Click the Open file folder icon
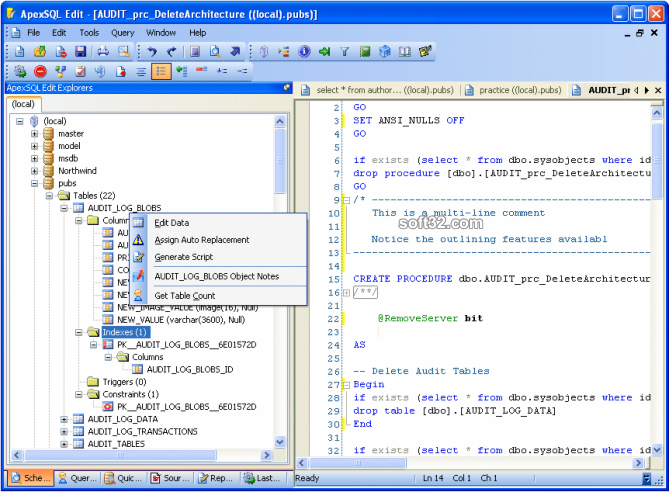This screenshot has width=669, height=492. [x=40, y=52]
